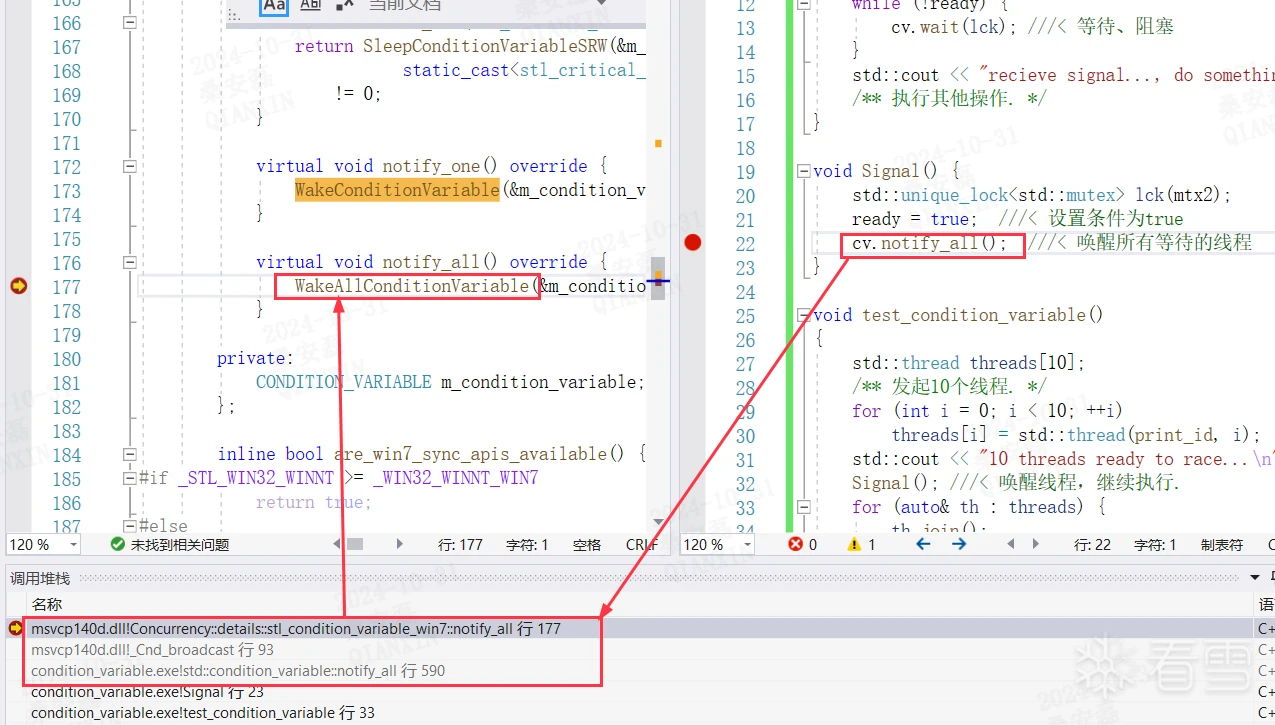Toggle whole word match in find bar
Image resolution: width=1275 pixels, height=725 pixels.
click(311, 5)
